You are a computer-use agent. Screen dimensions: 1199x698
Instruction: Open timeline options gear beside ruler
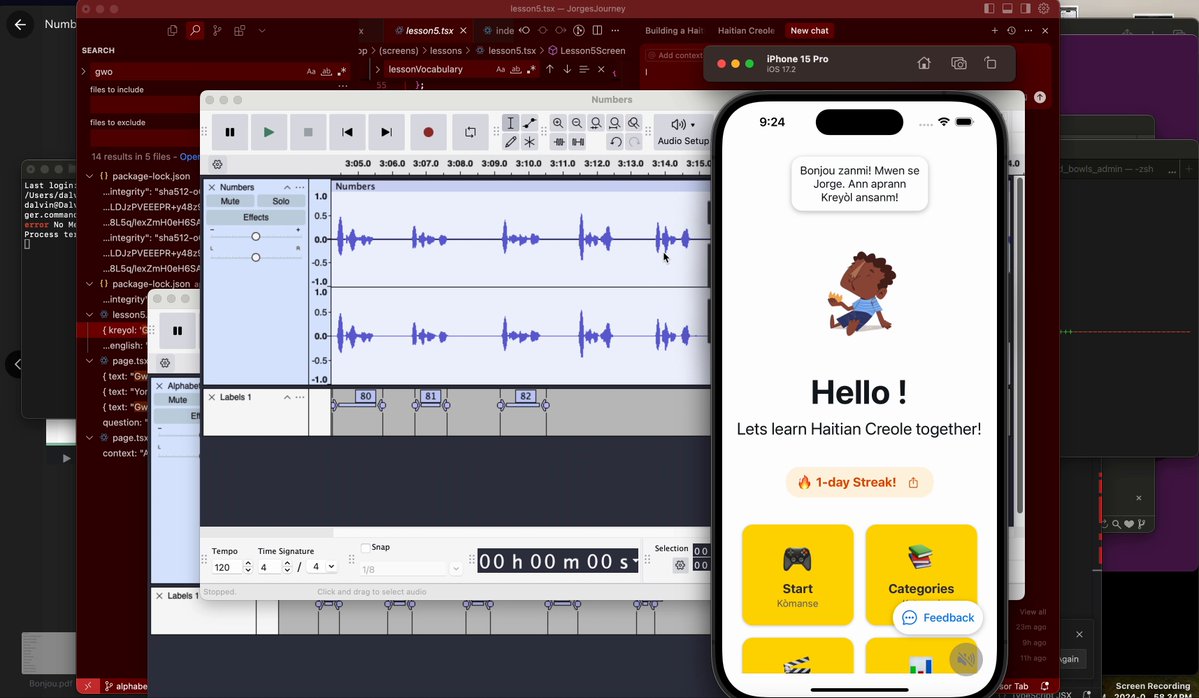217,164
